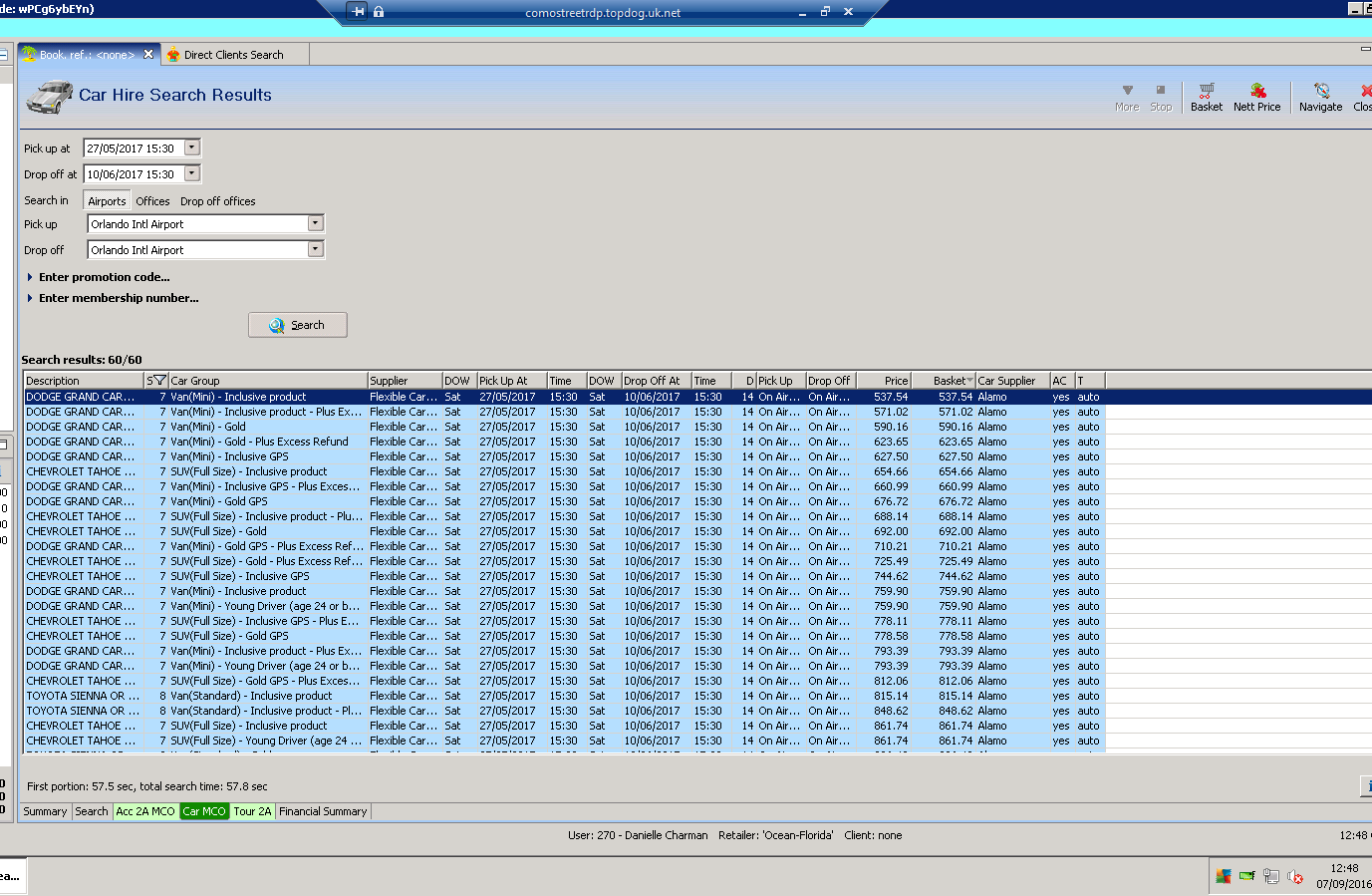Open the Summary bottom tab
This screenshot has width=1372, height=896.
pos(45,811)
